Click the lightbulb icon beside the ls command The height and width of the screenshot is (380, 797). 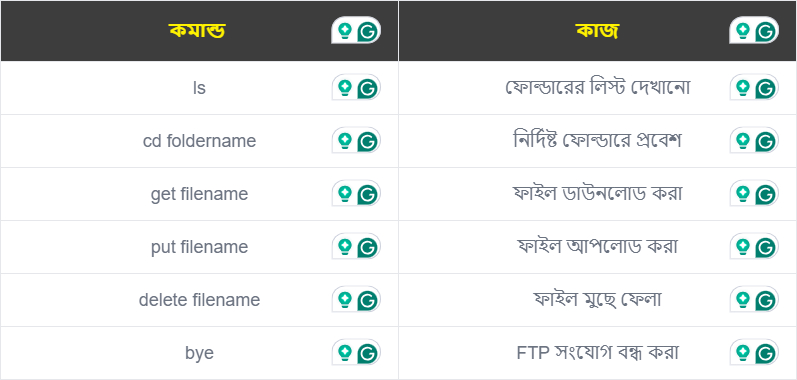[346, 88]
